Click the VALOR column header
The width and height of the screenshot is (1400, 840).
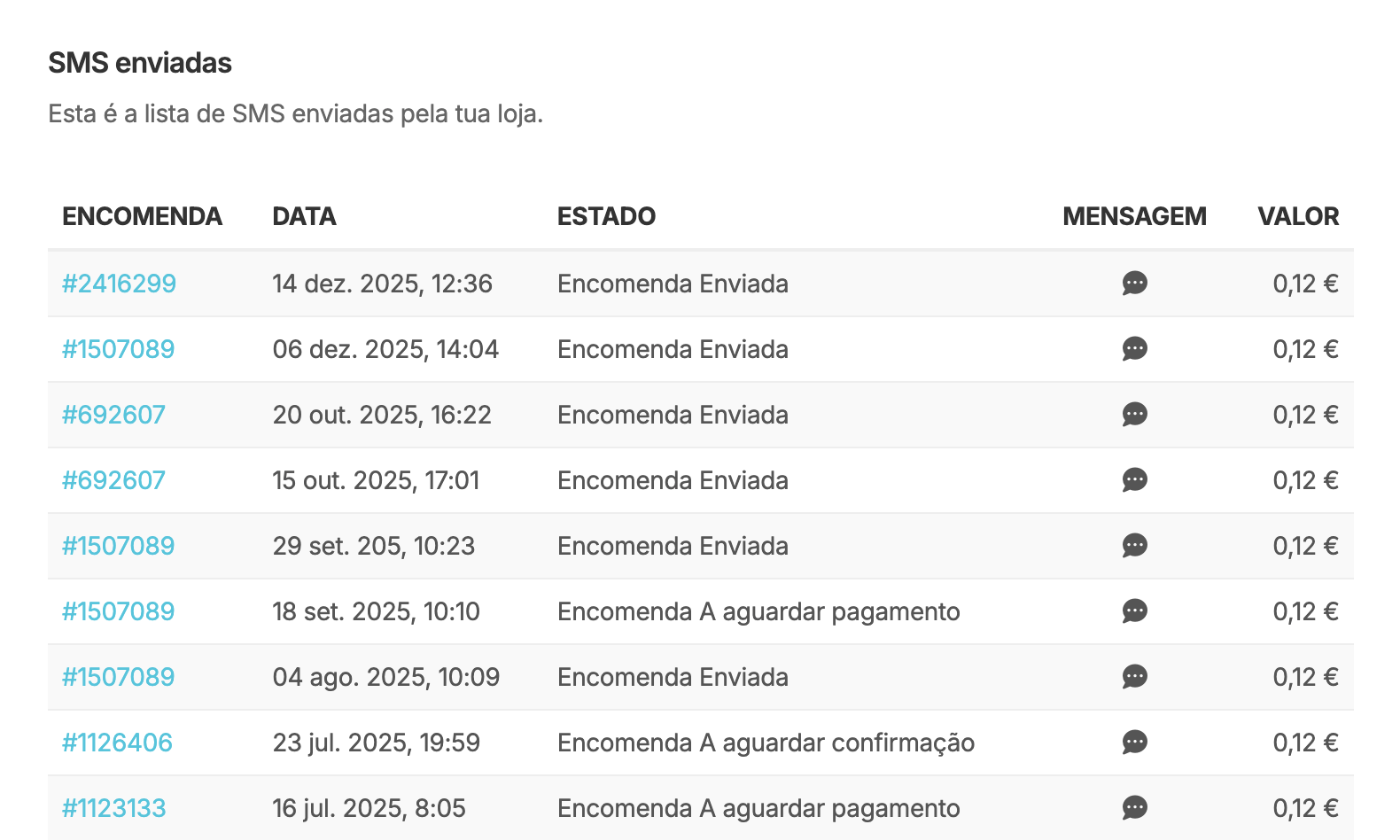tap(1298, 216)
